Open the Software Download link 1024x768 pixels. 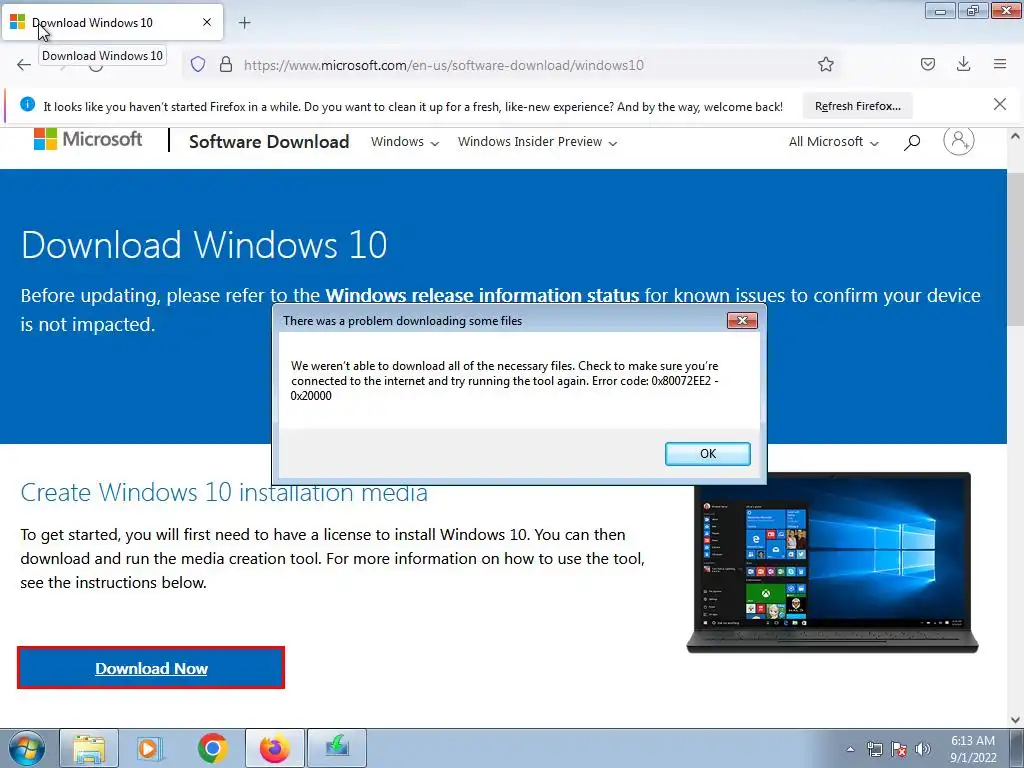tap(269, 142)
